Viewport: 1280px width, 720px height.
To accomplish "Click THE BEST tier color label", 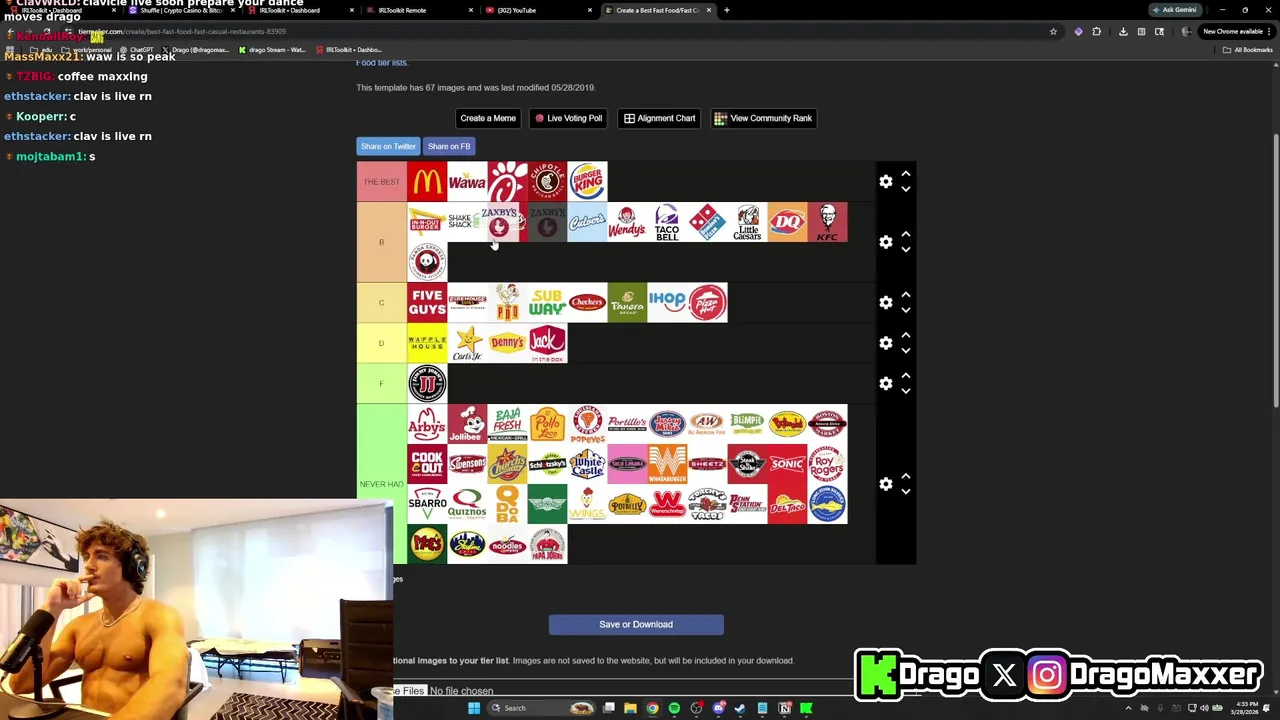I will 382,181.
